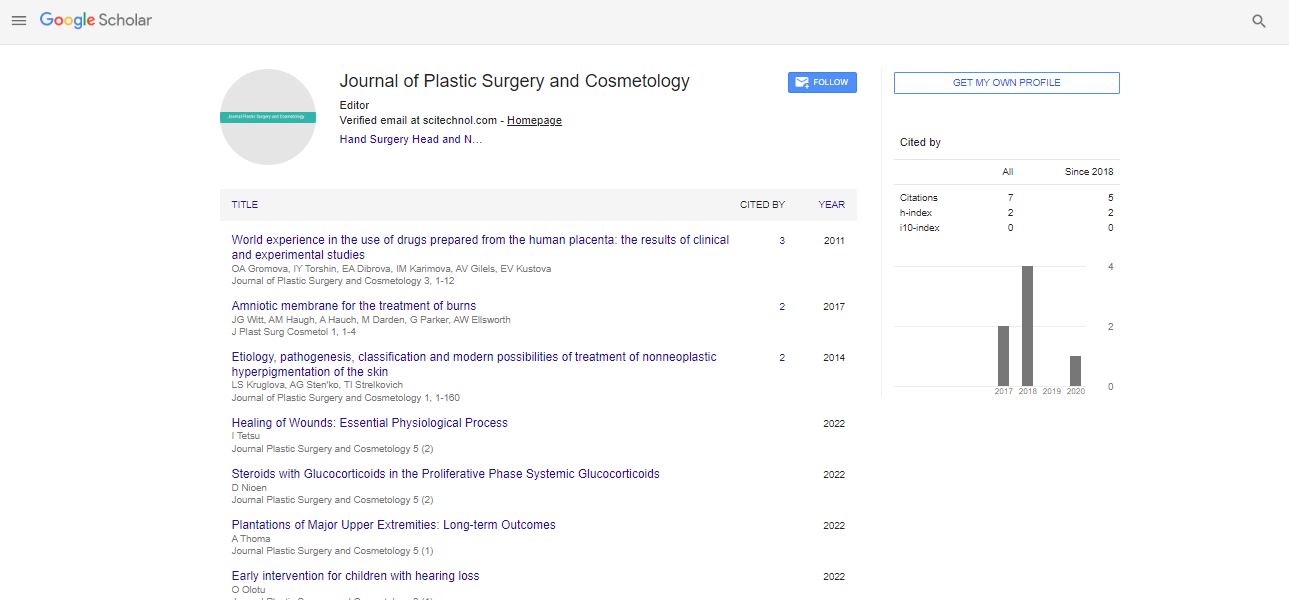Image resolution: width=1289 pixels, height=600 pixels.
Task: Click author line OA Gromova, IY Torshin
Action: coord(391,269)
